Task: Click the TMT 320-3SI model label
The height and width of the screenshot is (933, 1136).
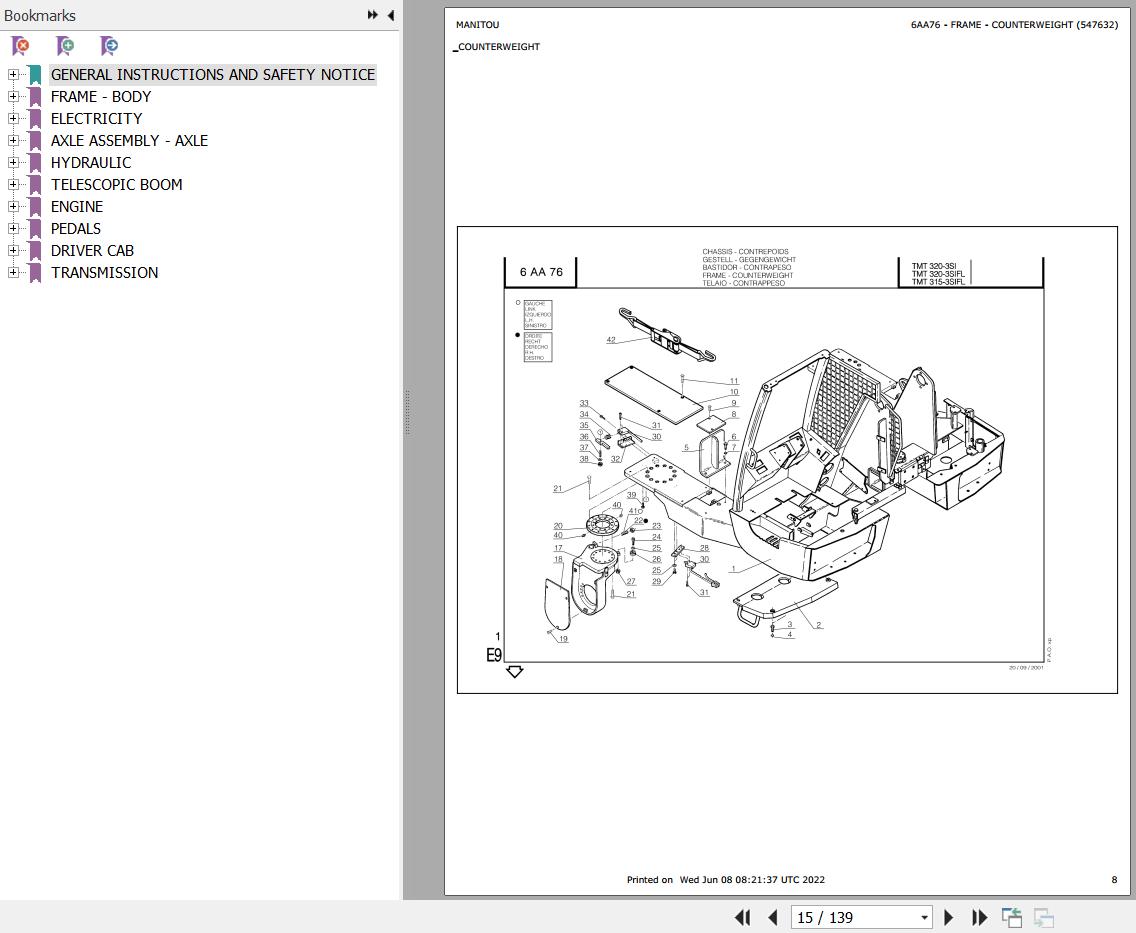Action: 934,266
